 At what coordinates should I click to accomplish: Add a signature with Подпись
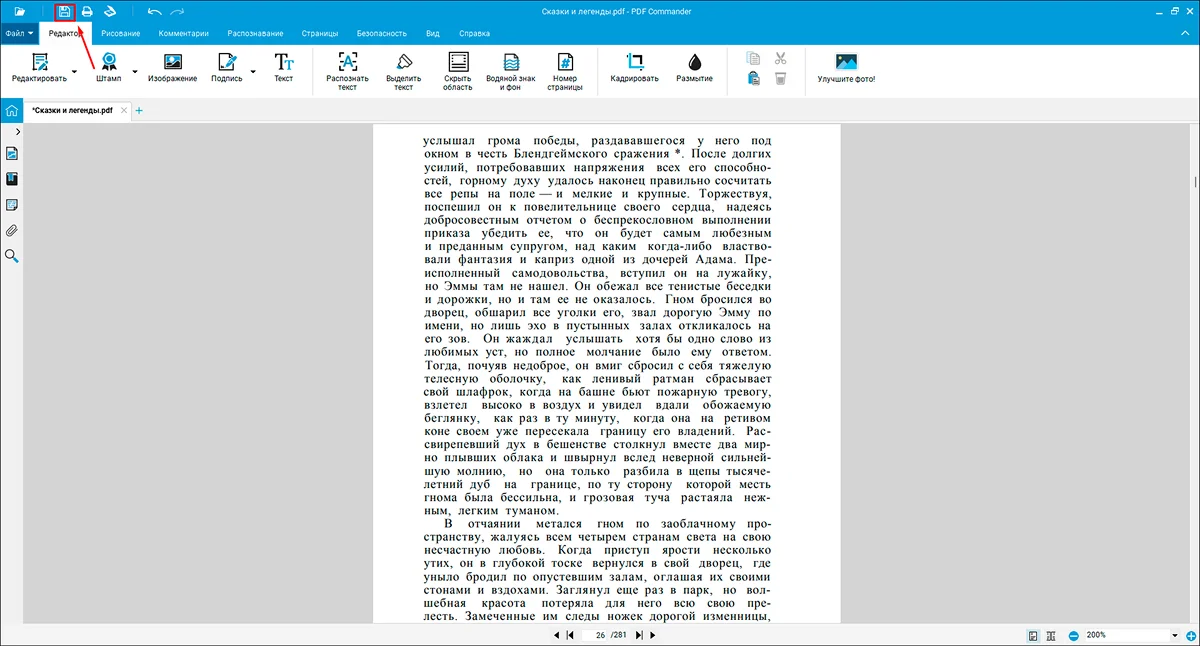pos(227,68)
